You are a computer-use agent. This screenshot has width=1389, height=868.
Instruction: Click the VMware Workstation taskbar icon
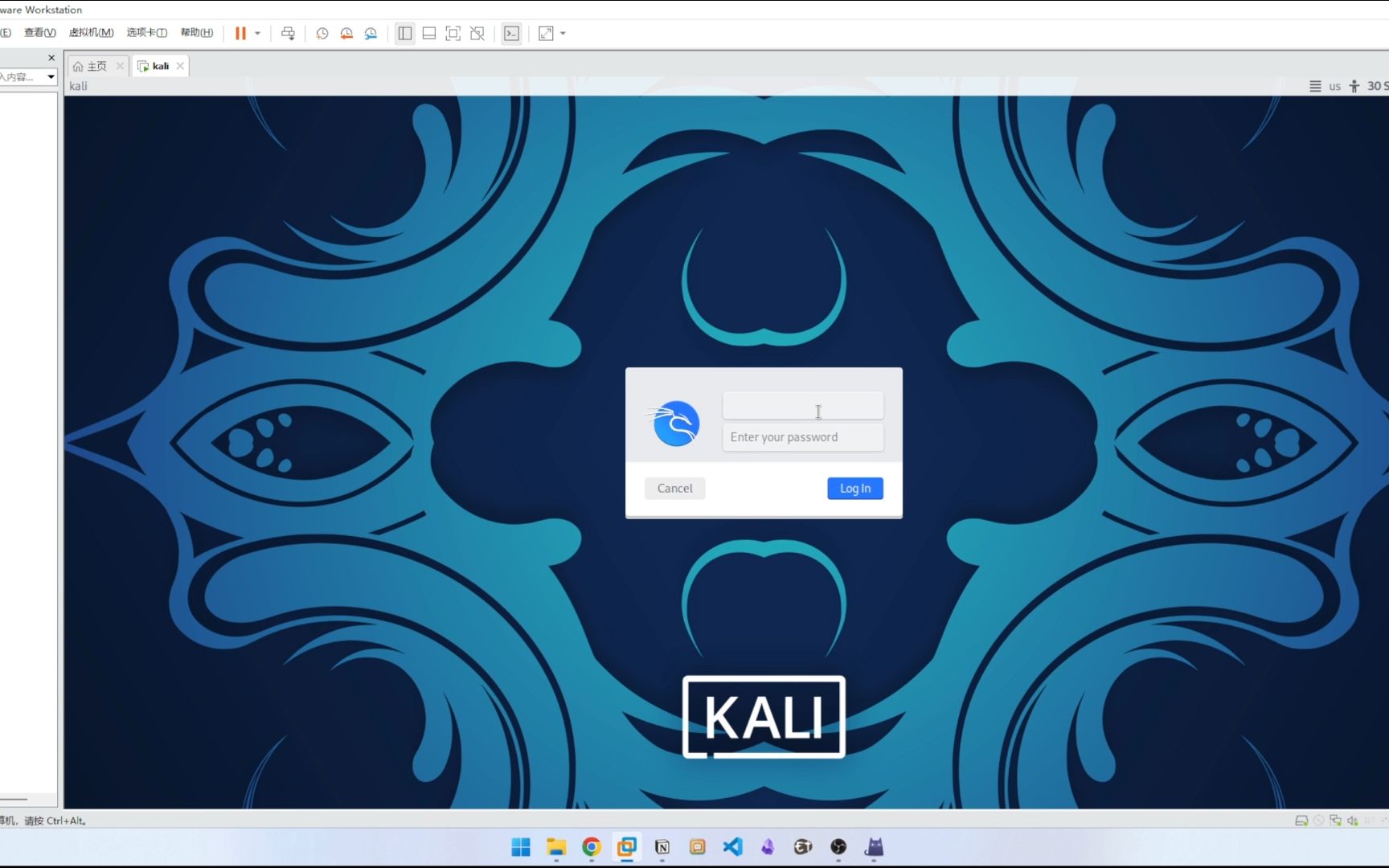coord(627,847)
